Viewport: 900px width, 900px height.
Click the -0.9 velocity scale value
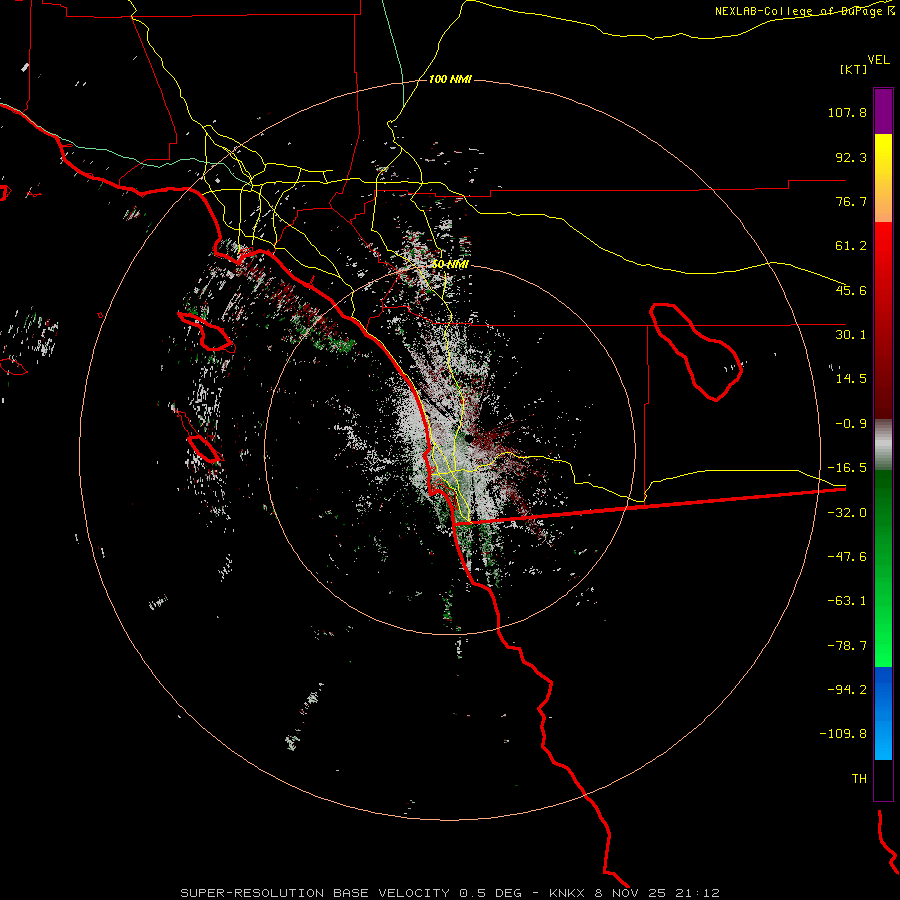pos(851,424)
